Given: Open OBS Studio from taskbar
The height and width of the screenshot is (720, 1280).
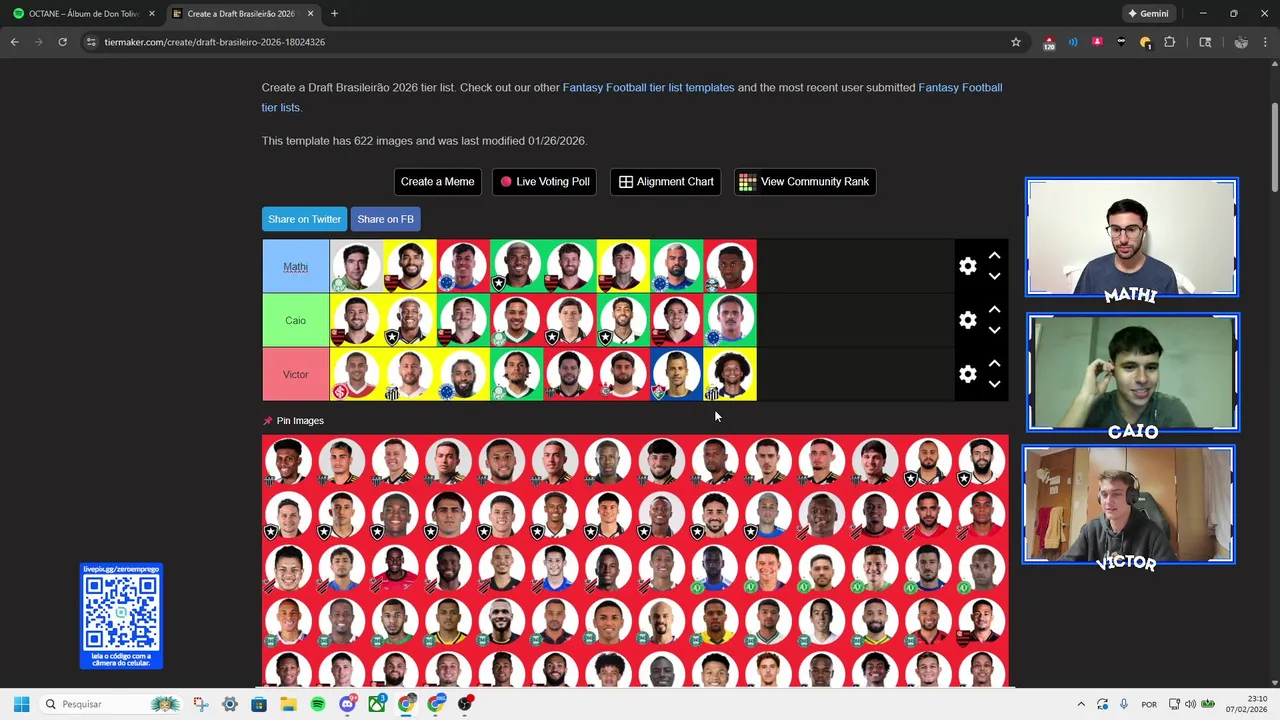Looking at the screenshot, I should [465, 704].
